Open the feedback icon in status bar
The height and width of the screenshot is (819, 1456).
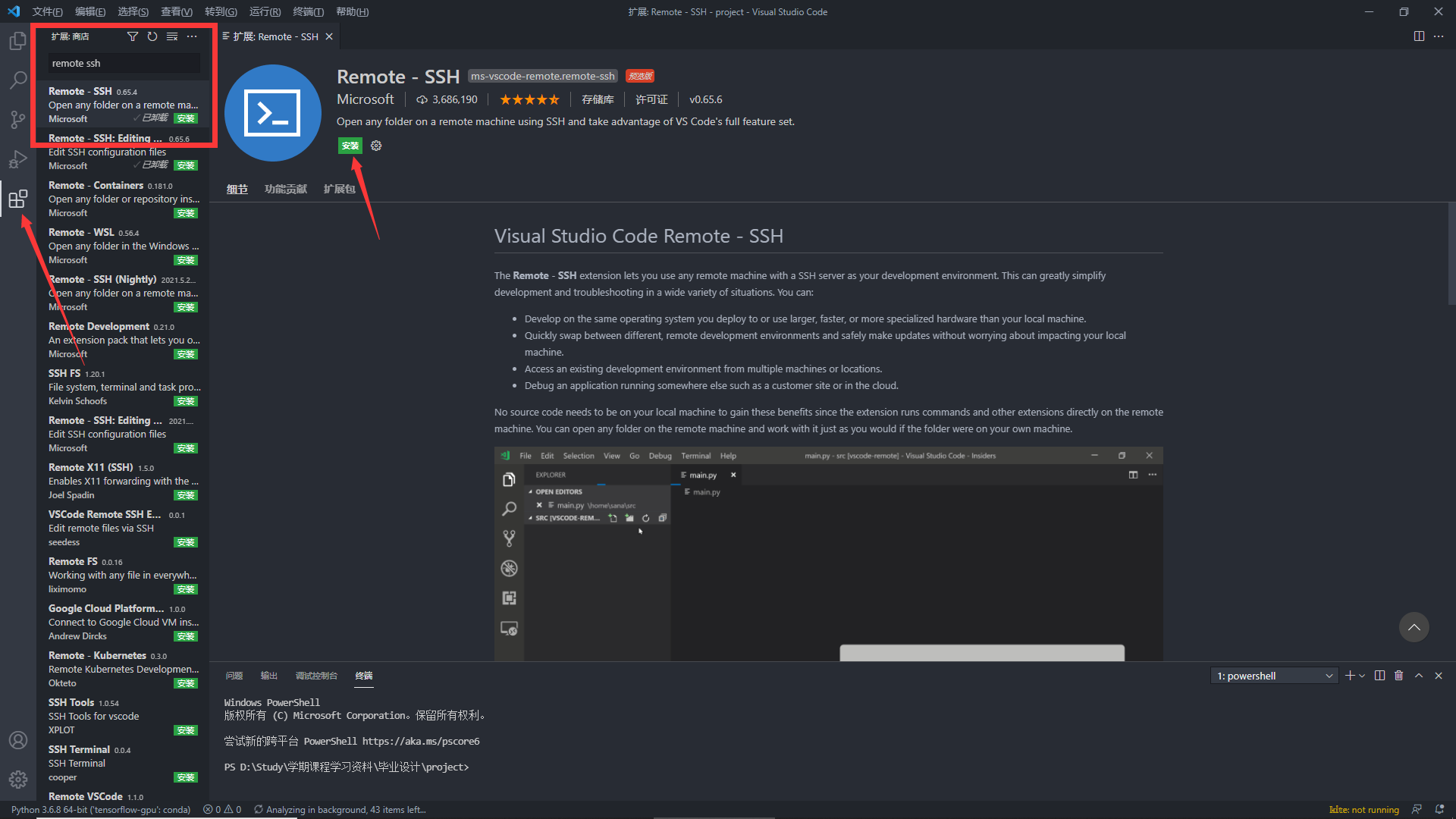[1417, 810]
